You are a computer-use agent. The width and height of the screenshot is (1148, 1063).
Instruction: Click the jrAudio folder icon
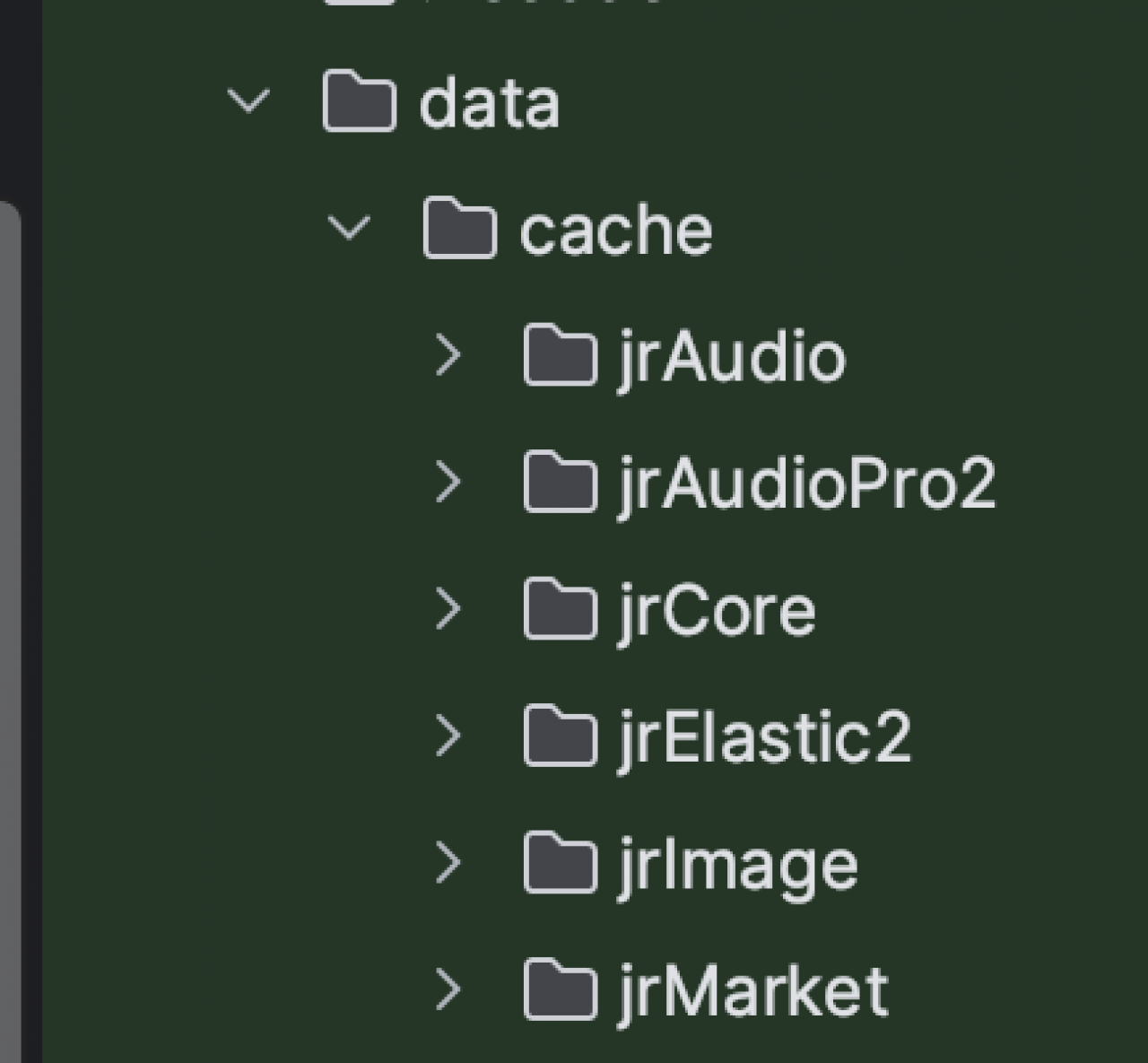coord(560,356)
